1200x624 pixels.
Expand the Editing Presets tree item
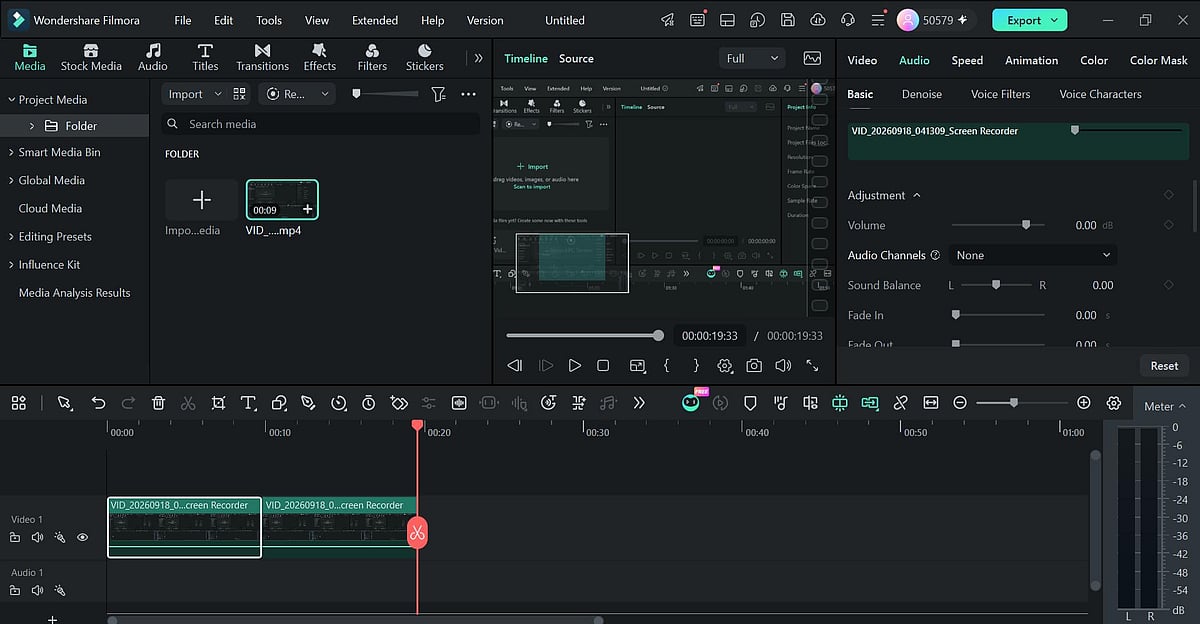coord(11,236)
